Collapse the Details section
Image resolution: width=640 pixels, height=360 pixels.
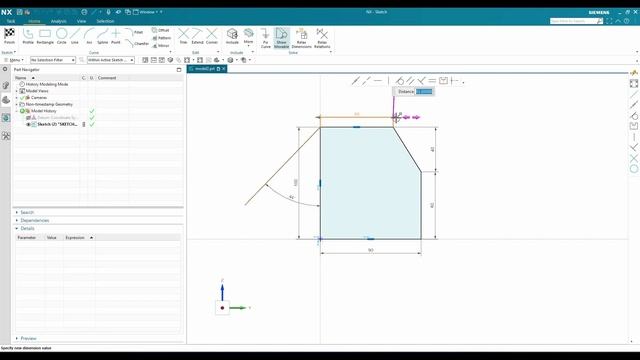pos(17,229)
